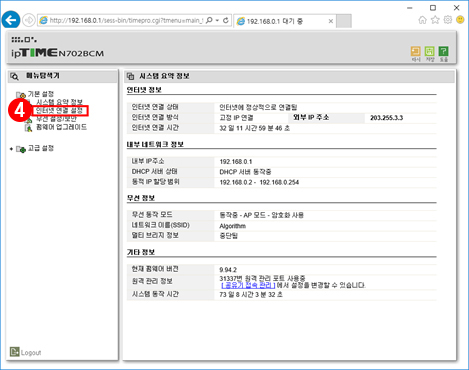Viewport: 469px width, 370px height.
Task: Click the 고급 설정 folder icon
Action: pyautogui.click(x=21, y=149)
